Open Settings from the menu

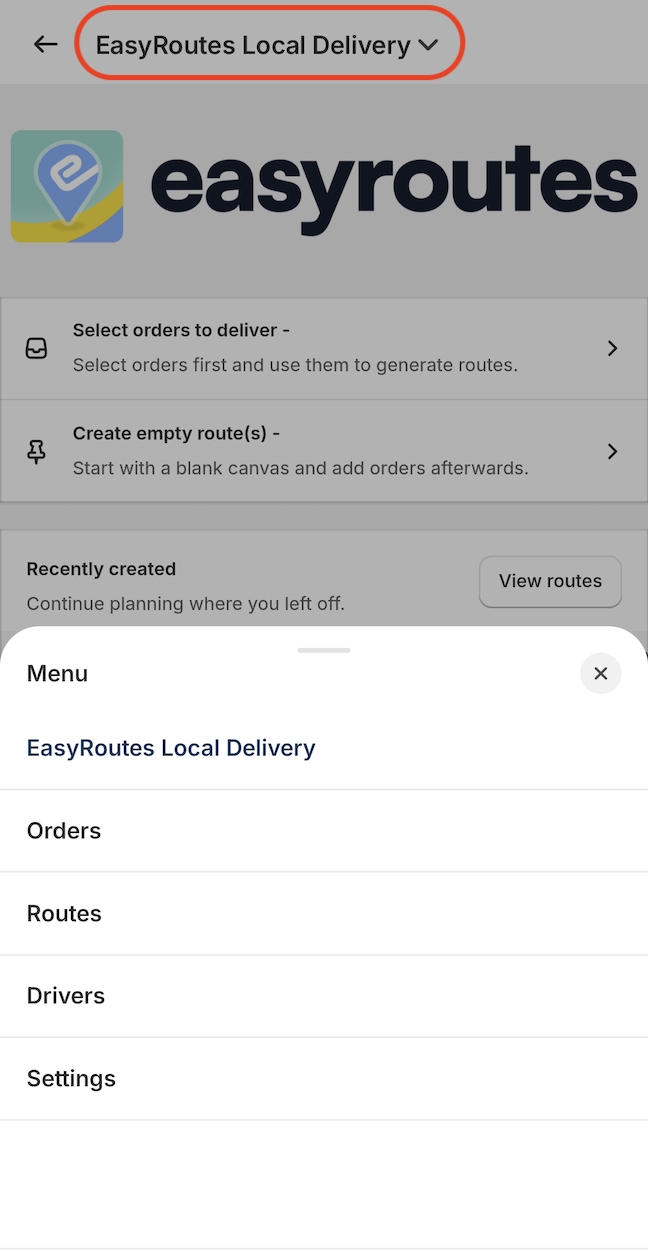coord(71,1078)
